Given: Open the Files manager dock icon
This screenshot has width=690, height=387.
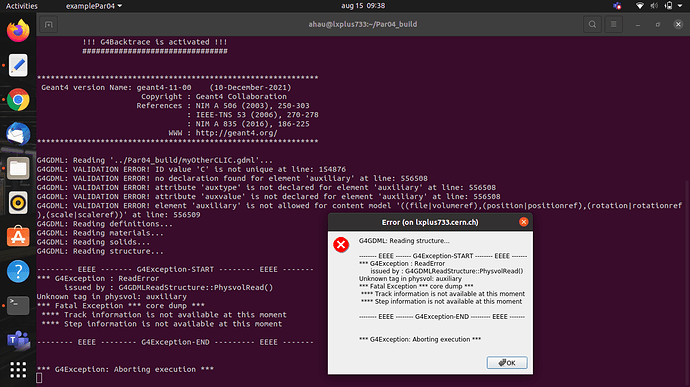Looking at the screenshot, I should click(x=18, y=168).
